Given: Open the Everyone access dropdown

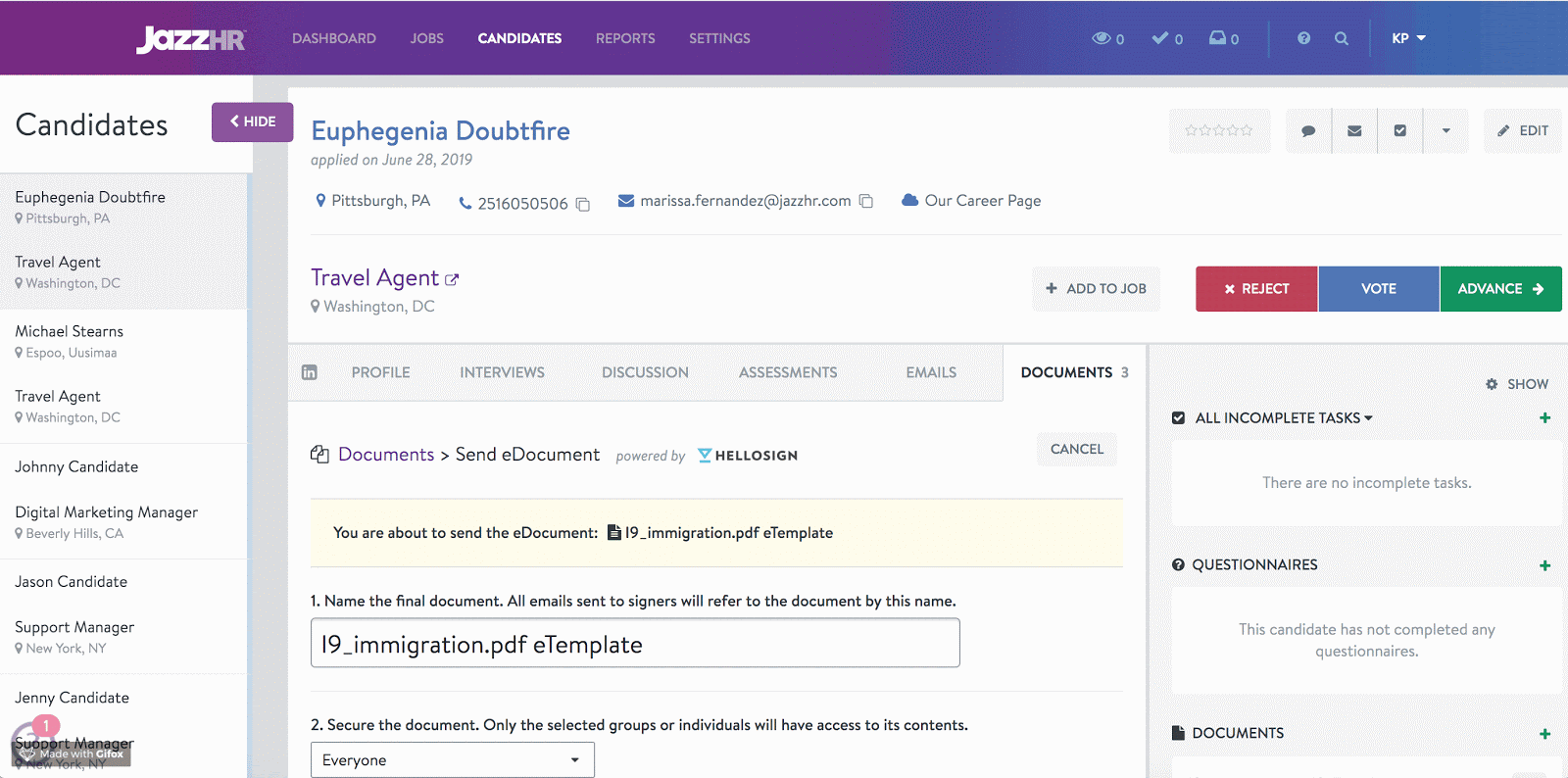Looking at the screenshot, I should [x=453, y=760].
